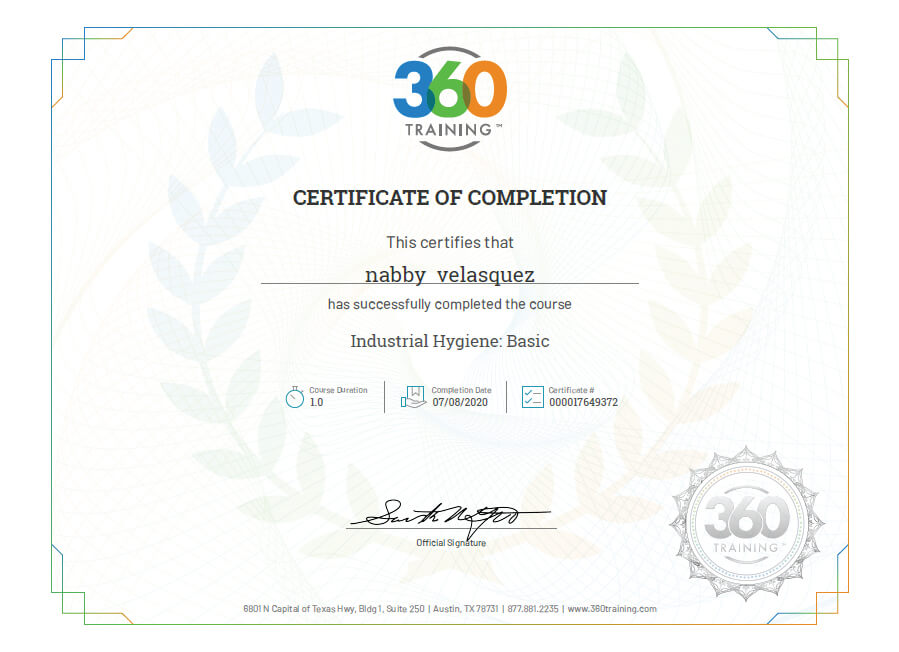Click the "Completion Date" label

pyautogui.click(x=462, y=390)
